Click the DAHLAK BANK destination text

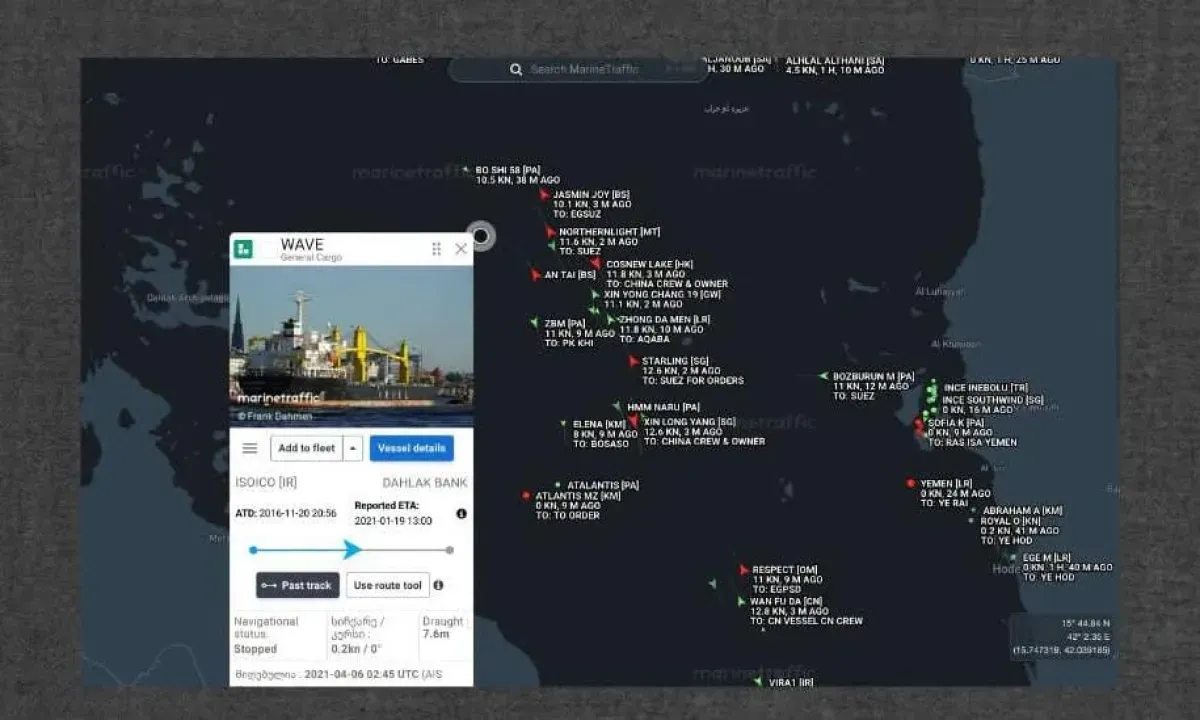[x=425, y=483]
